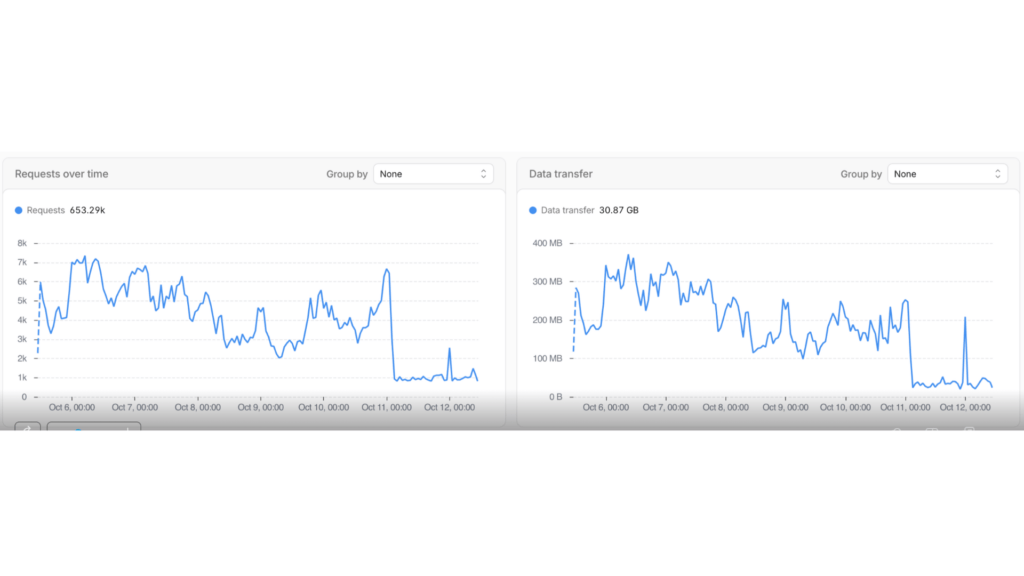Select the 653.29k requests total value

point(88,210)
